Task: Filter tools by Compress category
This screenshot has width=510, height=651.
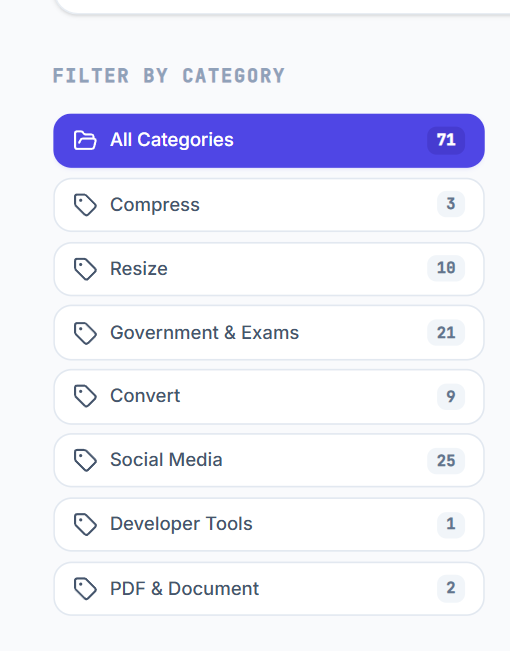Action: [x=269, y=205]
